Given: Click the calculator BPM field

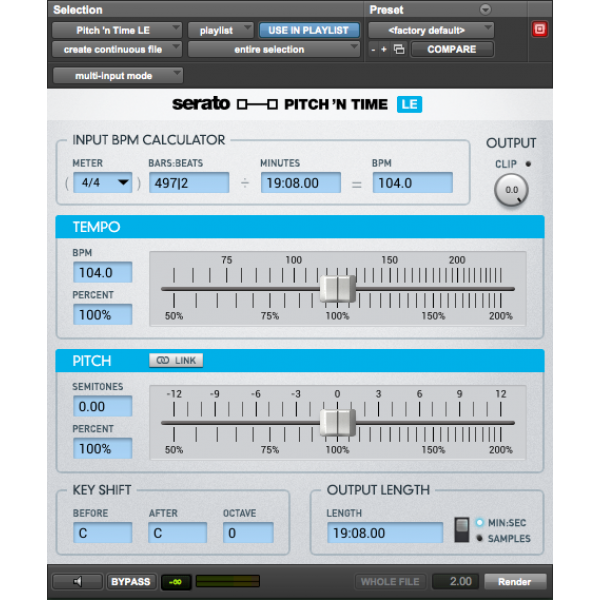Looking at the screenshot, I should coord(412,183).
